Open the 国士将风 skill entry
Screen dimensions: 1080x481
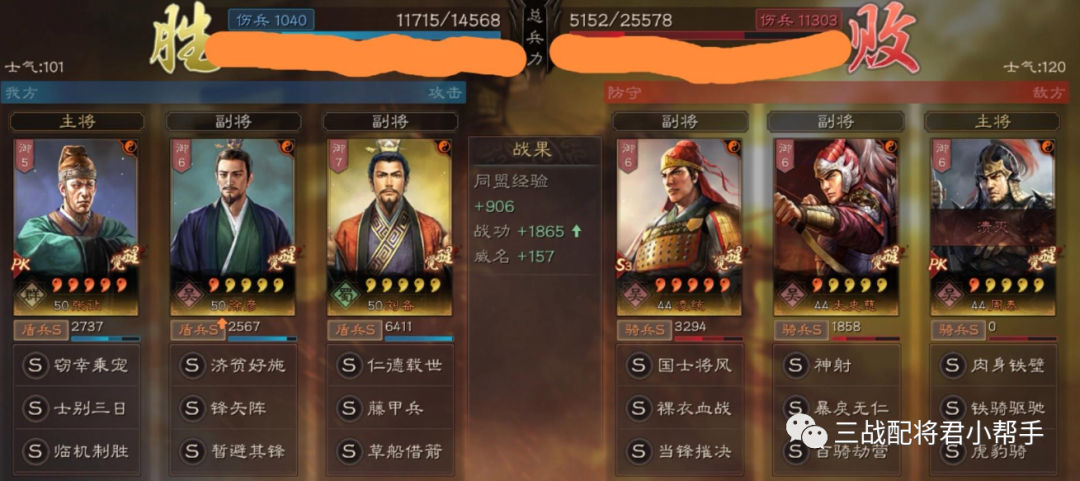(679, 365)
